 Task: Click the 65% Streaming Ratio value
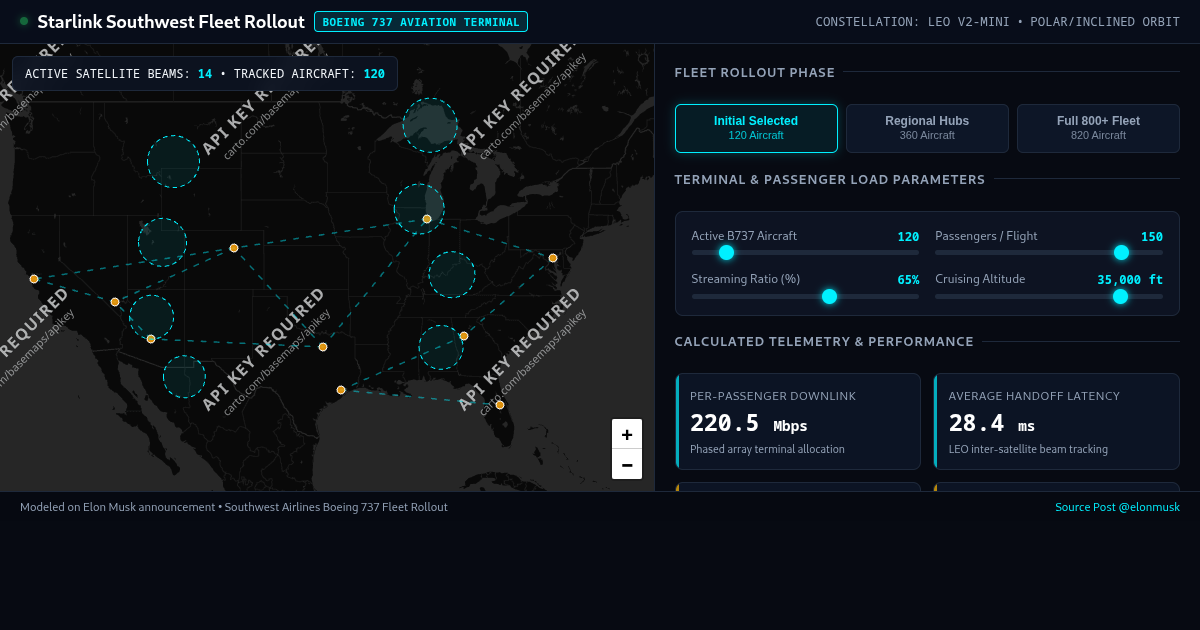pos(908,280)
